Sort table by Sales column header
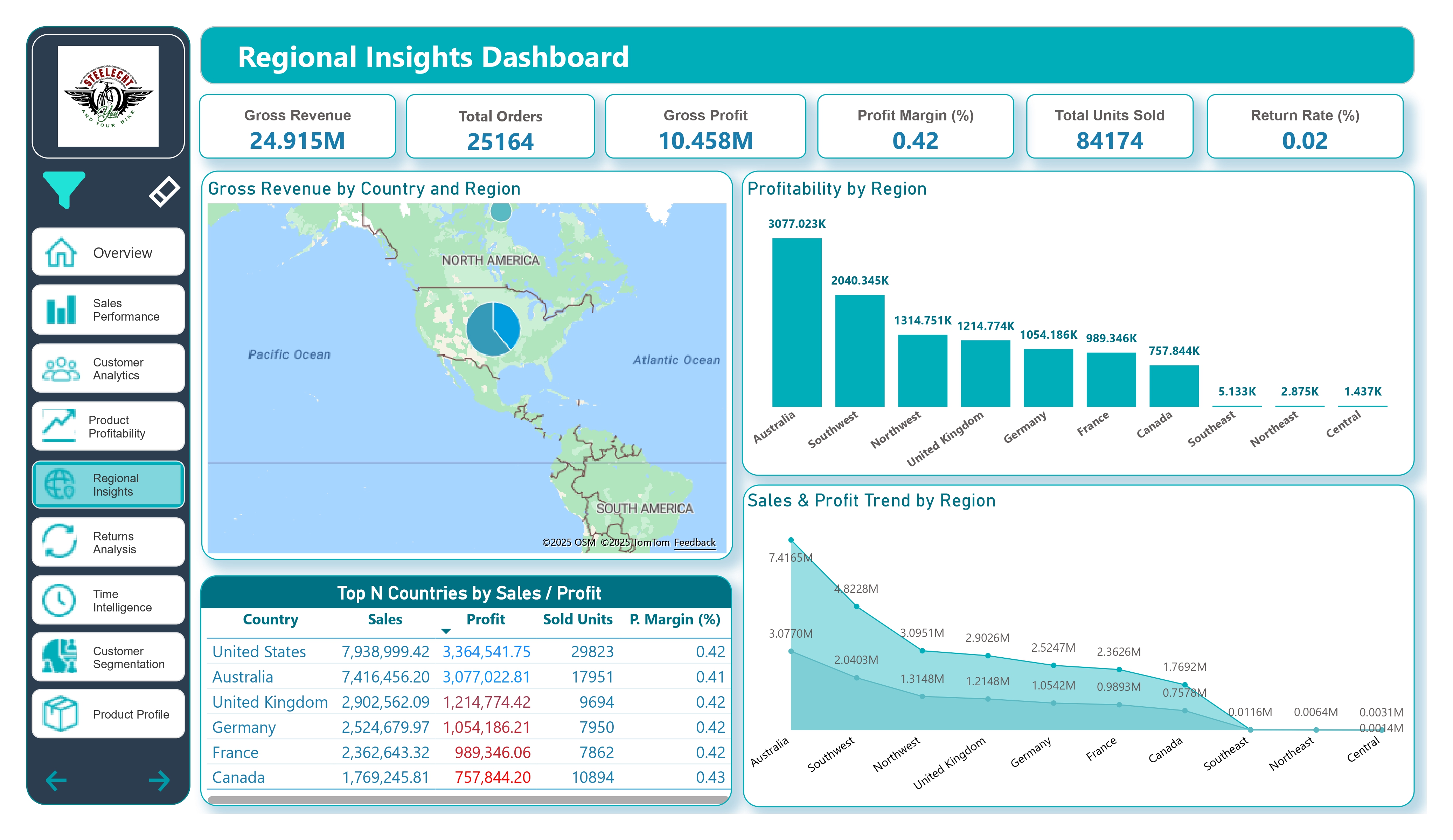The image size is (1453, 840). [384, 619]
